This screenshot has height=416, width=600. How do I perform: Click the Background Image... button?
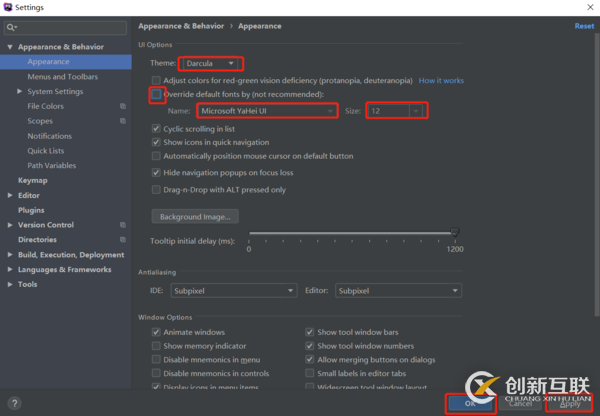195,217
